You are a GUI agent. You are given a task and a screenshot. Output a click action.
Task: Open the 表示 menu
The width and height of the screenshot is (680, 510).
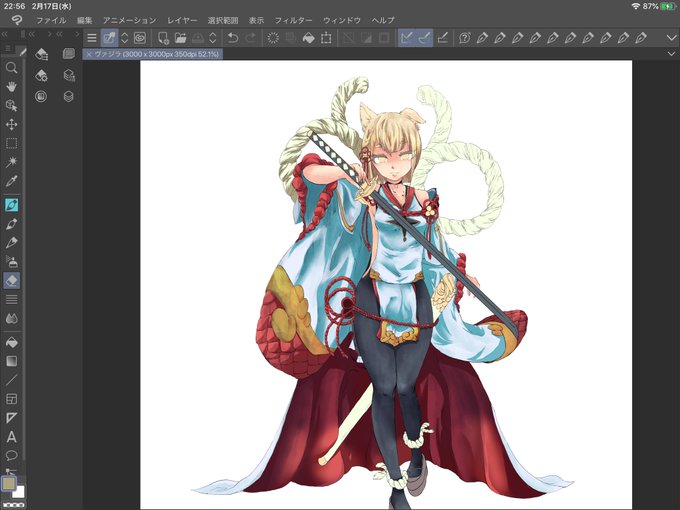click(256, 20)
